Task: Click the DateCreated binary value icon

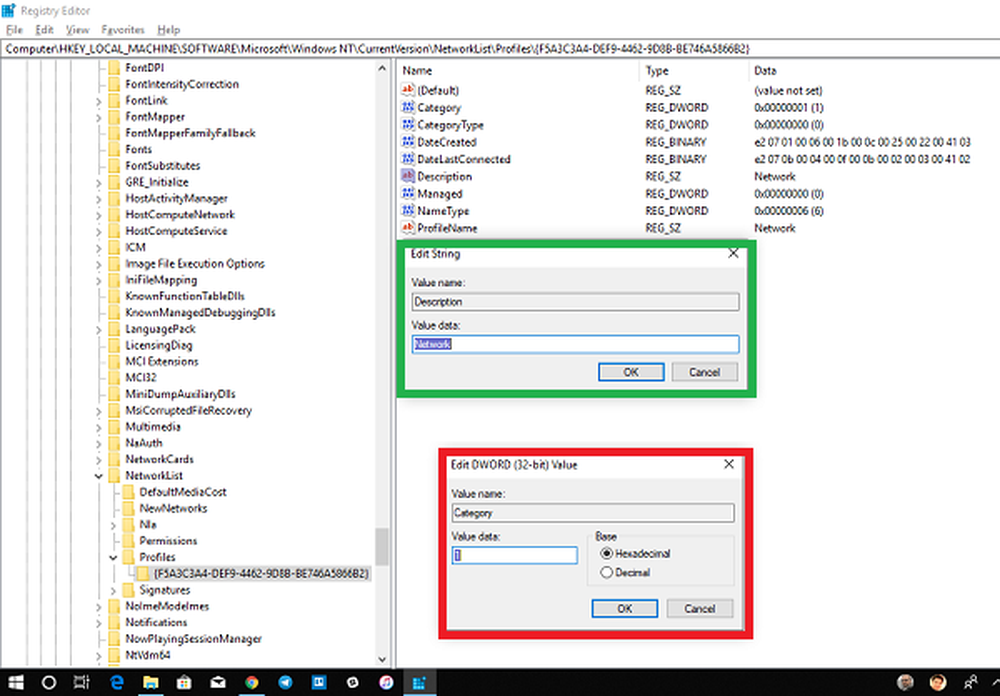Action: (408, 142)
